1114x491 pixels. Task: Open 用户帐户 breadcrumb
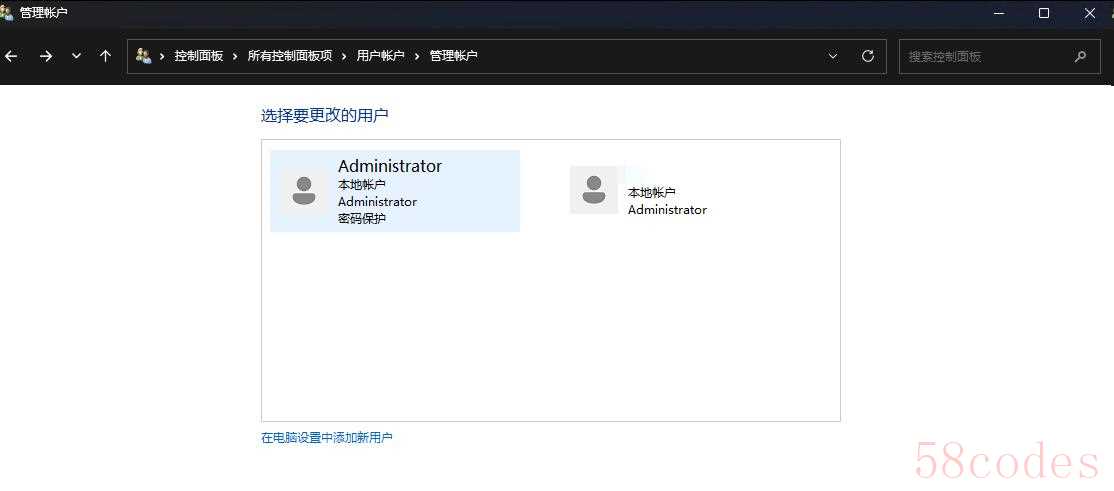tap(380, 56)
